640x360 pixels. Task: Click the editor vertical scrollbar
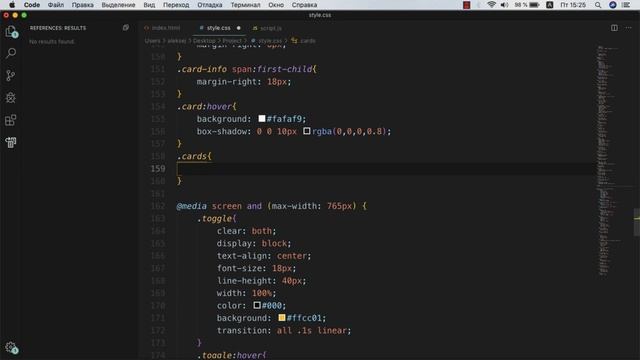pyautogui.click(x=636, y=222)
